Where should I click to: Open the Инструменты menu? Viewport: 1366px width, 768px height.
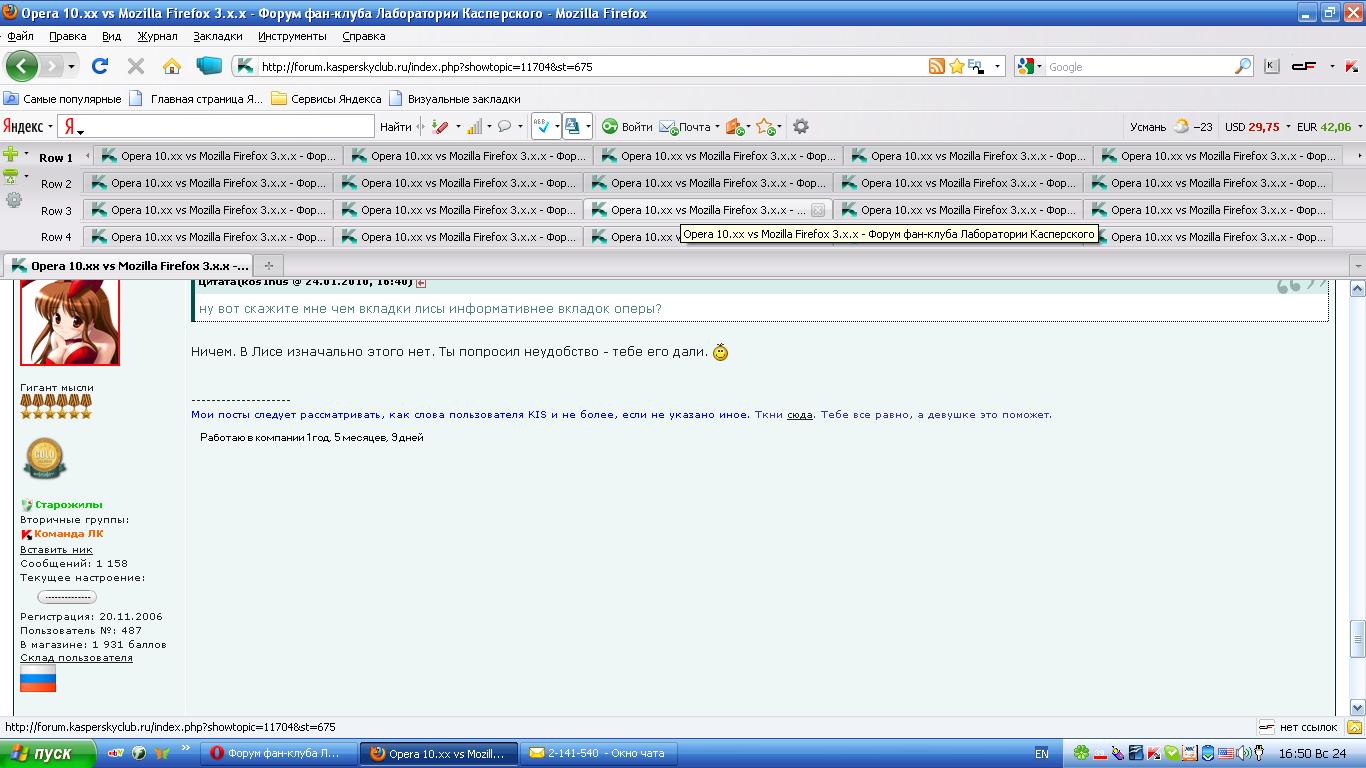(x=292, y=36)
